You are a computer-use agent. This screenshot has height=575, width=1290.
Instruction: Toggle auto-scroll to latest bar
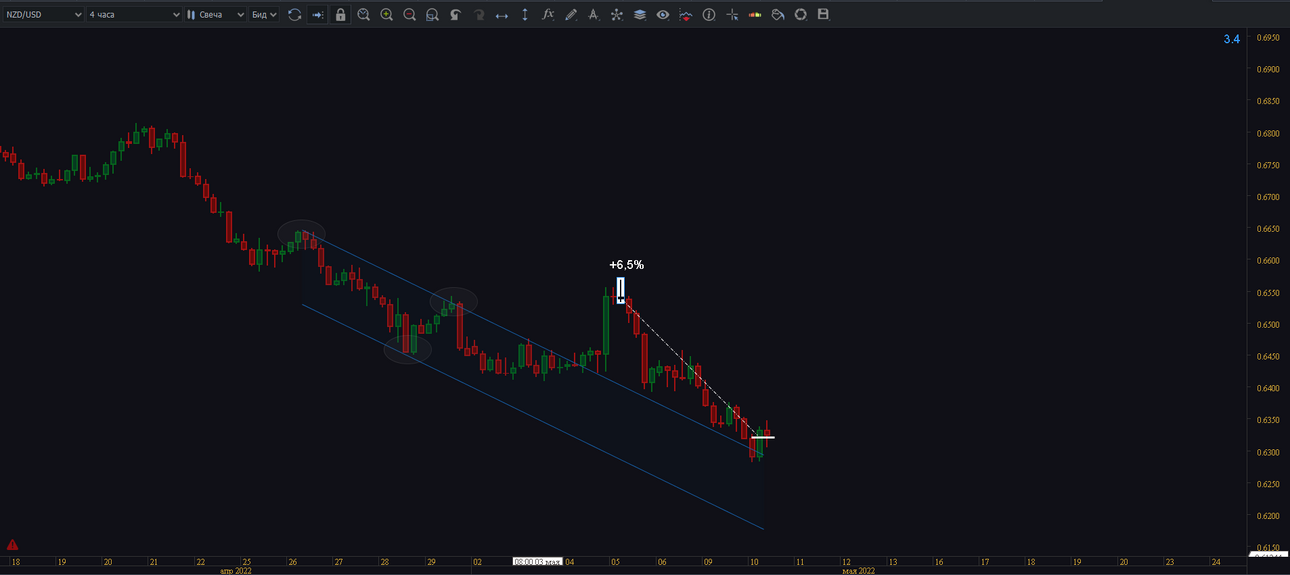[x=318, y=15]
